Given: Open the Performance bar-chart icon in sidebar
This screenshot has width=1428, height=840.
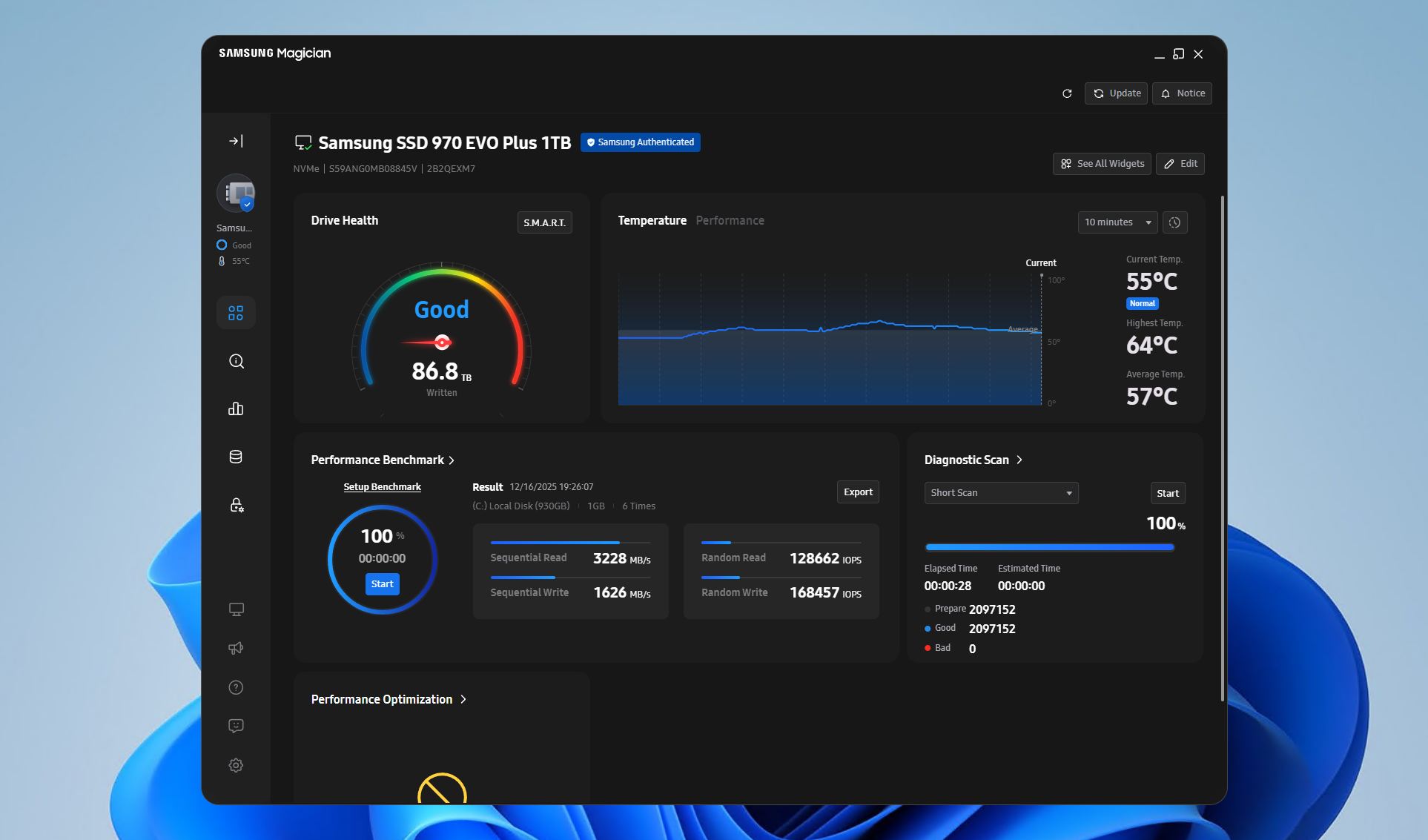Looking at the screenshot, I should pos(236,409).
